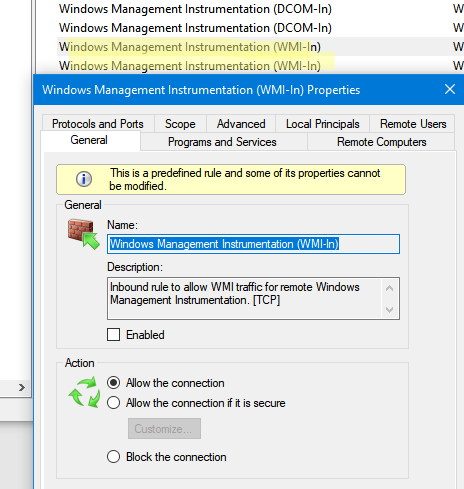
Task: Click the firewall brick wall rule icon
Action: click(83, 234)
